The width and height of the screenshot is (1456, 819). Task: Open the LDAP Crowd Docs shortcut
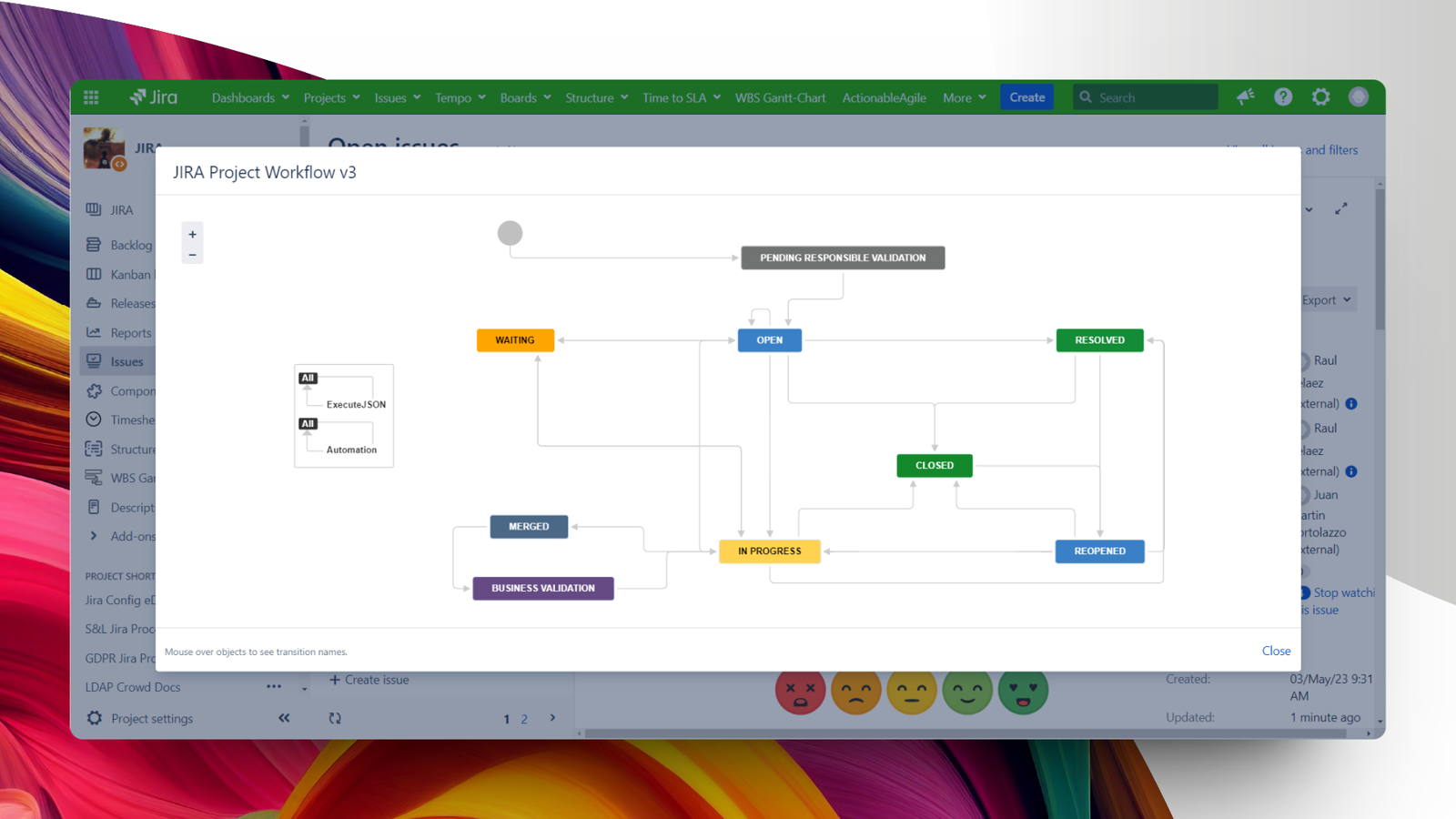pyautogui.click(x=133, y=687)
